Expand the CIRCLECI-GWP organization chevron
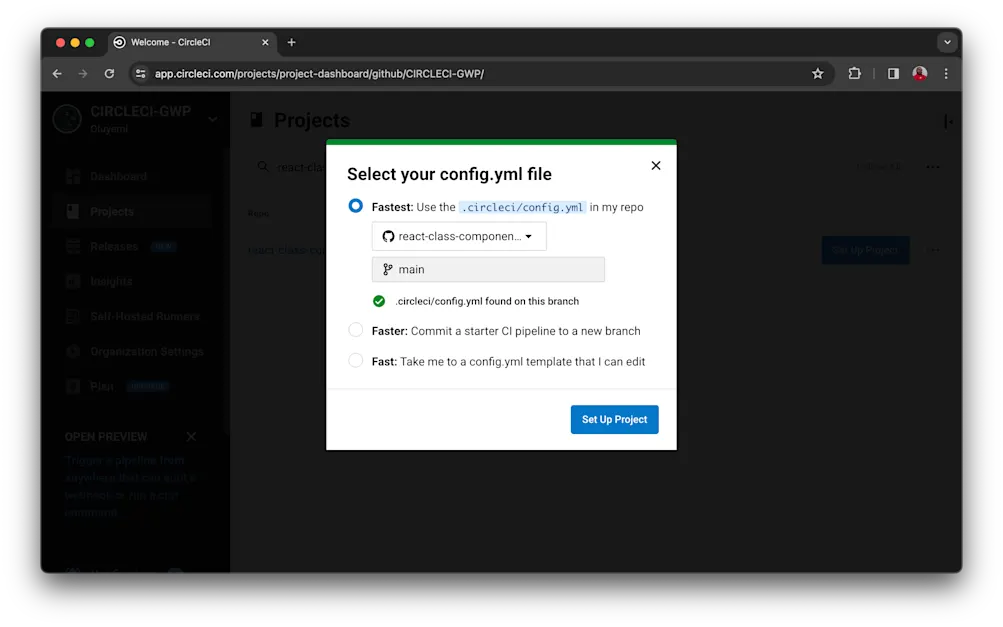This screenshot has width=1003, height=627. coord(211,117)
